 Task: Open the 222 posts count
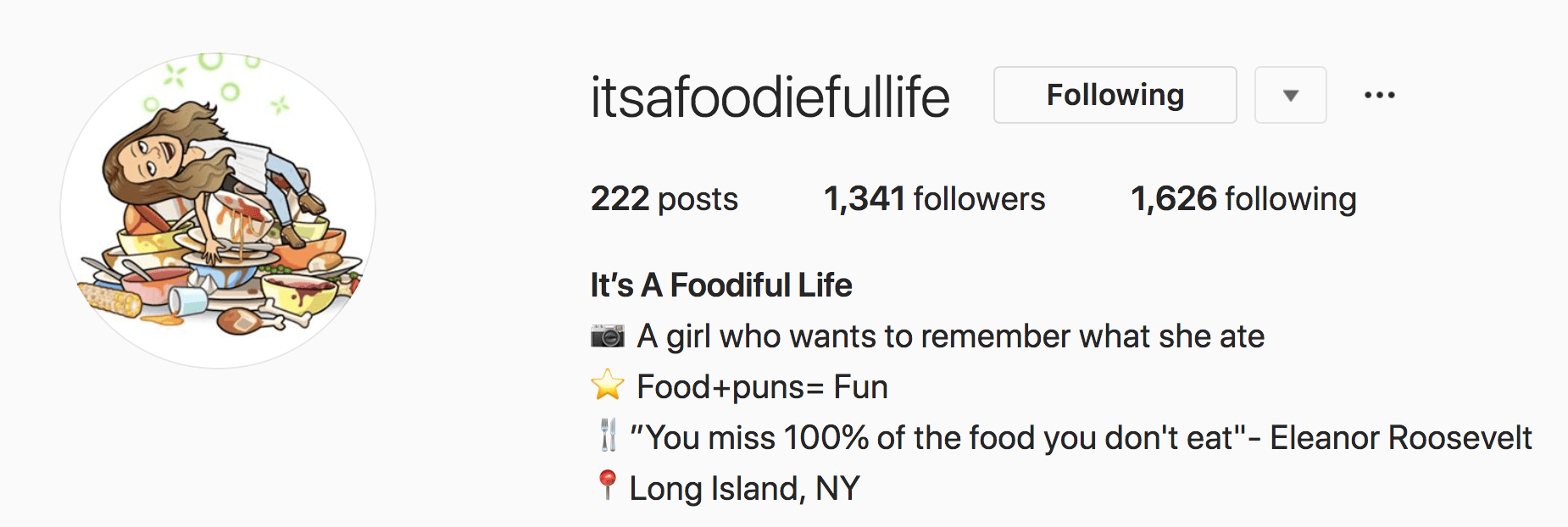(x=664, y=199)
